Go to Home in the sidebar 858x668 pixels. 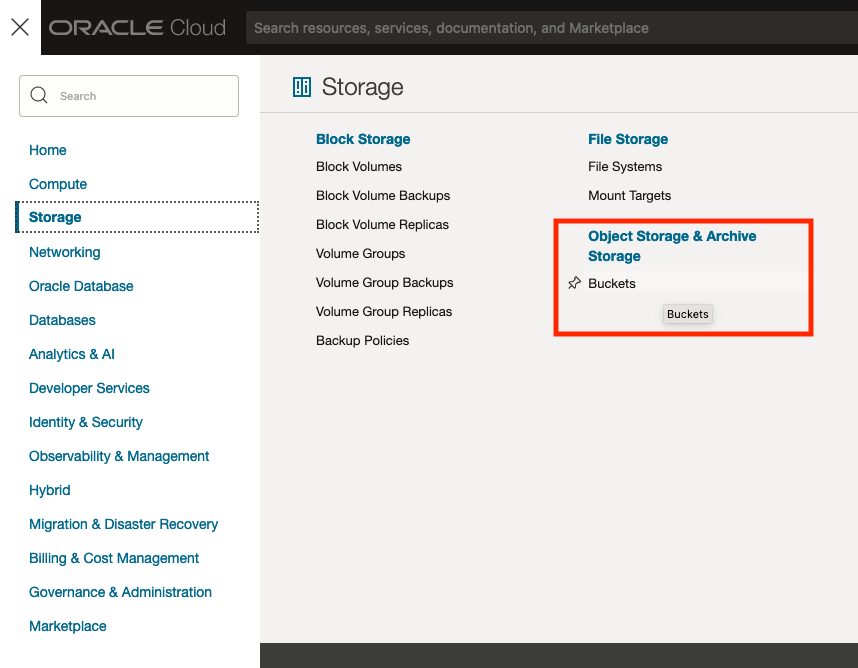48,150
